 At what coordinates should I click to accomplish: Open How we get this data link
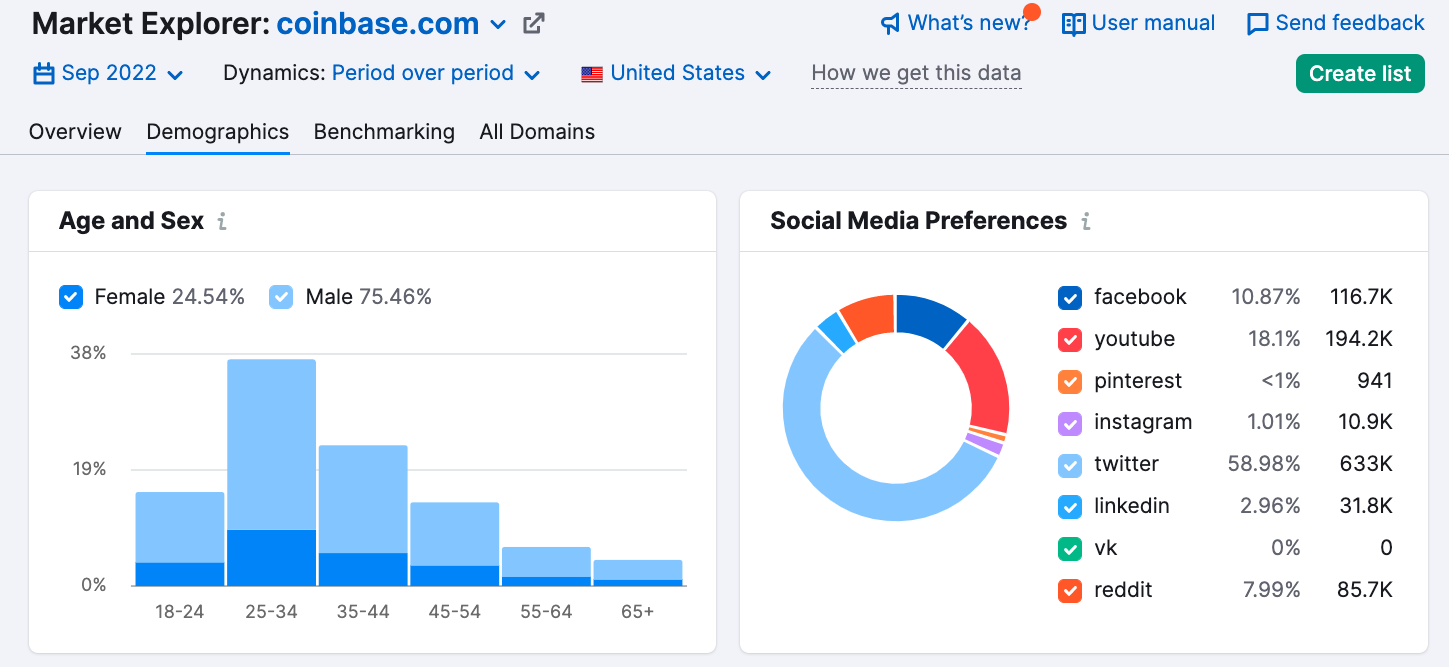916,73
